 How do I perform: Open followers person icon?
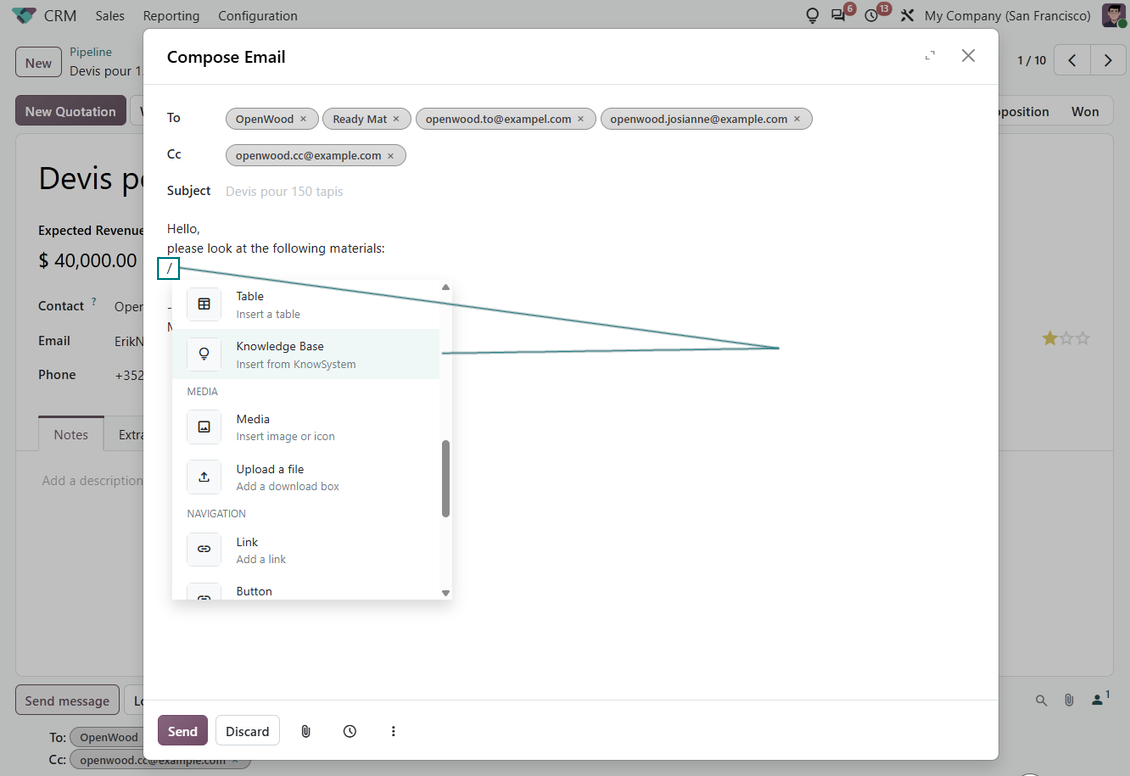[1100, 698]
